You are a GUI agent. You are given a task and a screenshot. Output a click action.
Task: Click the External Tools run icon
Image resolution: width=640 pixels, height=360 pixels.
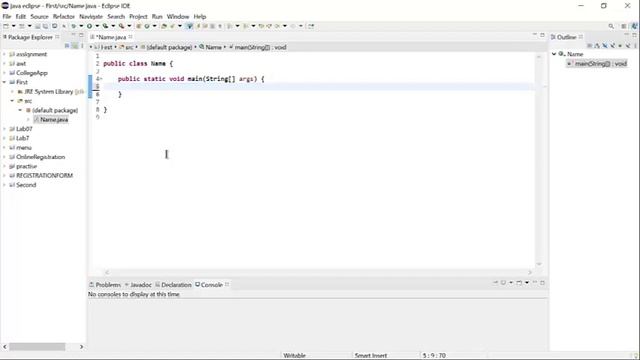122,26
